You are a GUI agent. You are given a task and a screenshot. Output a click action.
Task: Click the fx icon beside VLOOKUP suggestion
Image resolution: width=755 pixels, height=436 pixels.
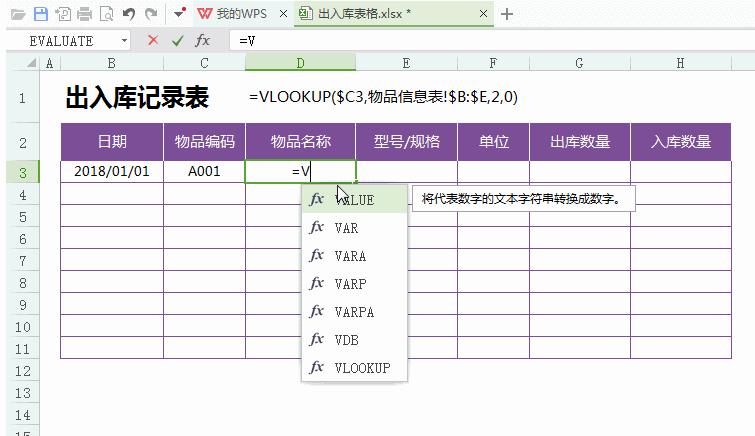tap(316, 367)
